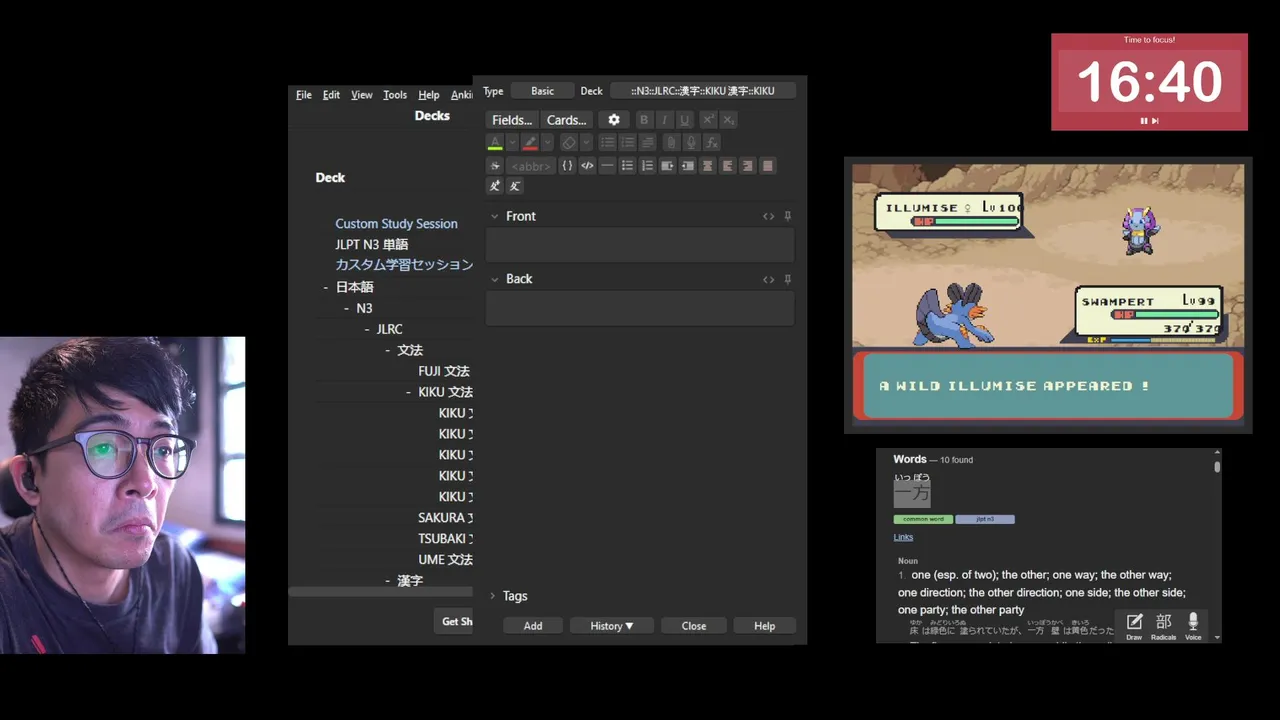This screenshot has width=1280, height=720.
Task: Collapse the KIKU 文法 deck
Action: coord(409,392)
